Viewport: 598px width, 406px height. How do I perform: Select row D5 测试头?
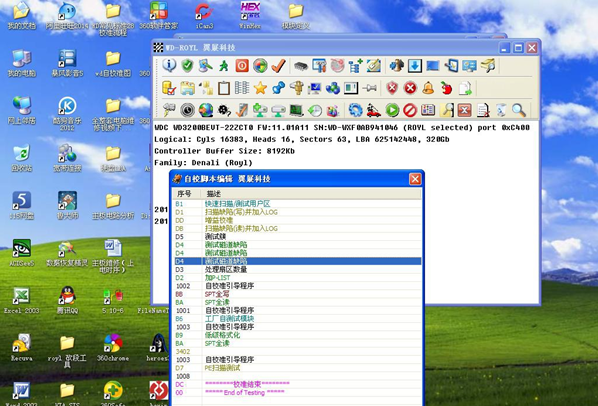[x=297, y=237]
